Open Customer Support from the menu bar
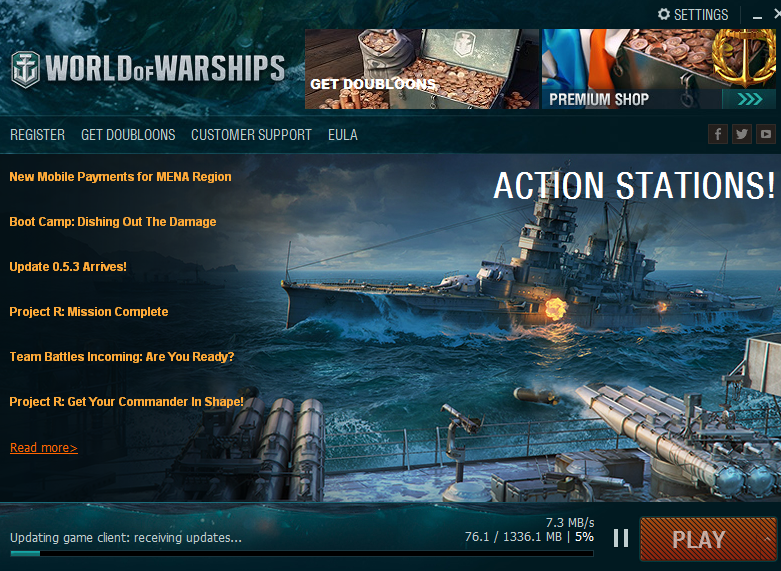 tap(252, 135)
